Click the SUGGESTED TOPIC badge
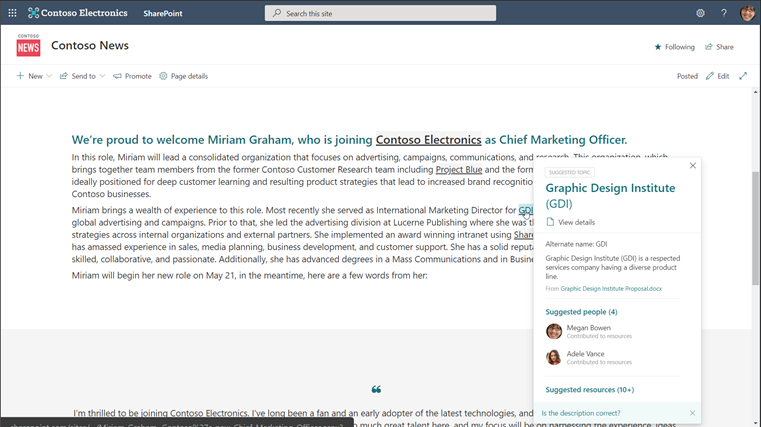 click(x=570, y=172)
